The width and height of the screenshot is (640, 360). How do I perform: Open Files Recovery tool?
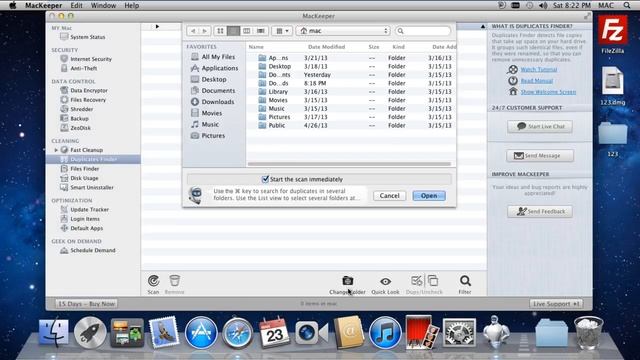83,100
